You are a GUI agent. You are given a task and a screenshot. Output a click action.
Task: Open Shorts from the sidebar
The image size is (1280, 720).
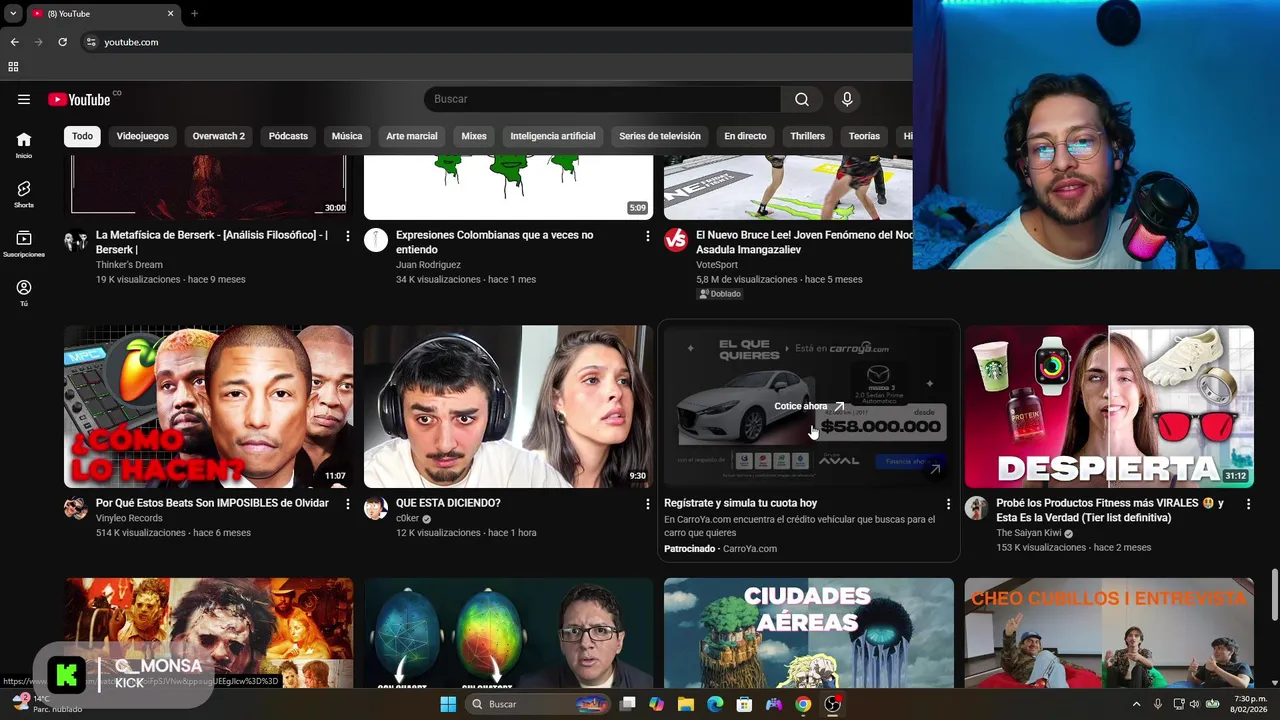tap(24, 194)
